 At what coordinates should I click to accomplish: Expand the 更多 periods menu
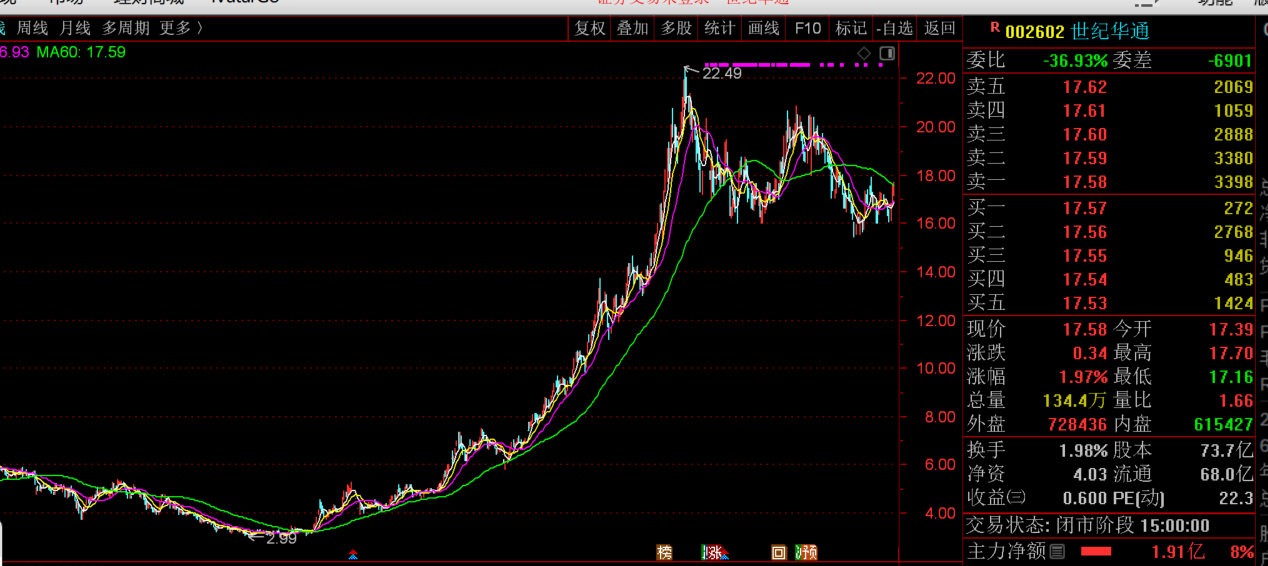point(181,28)
